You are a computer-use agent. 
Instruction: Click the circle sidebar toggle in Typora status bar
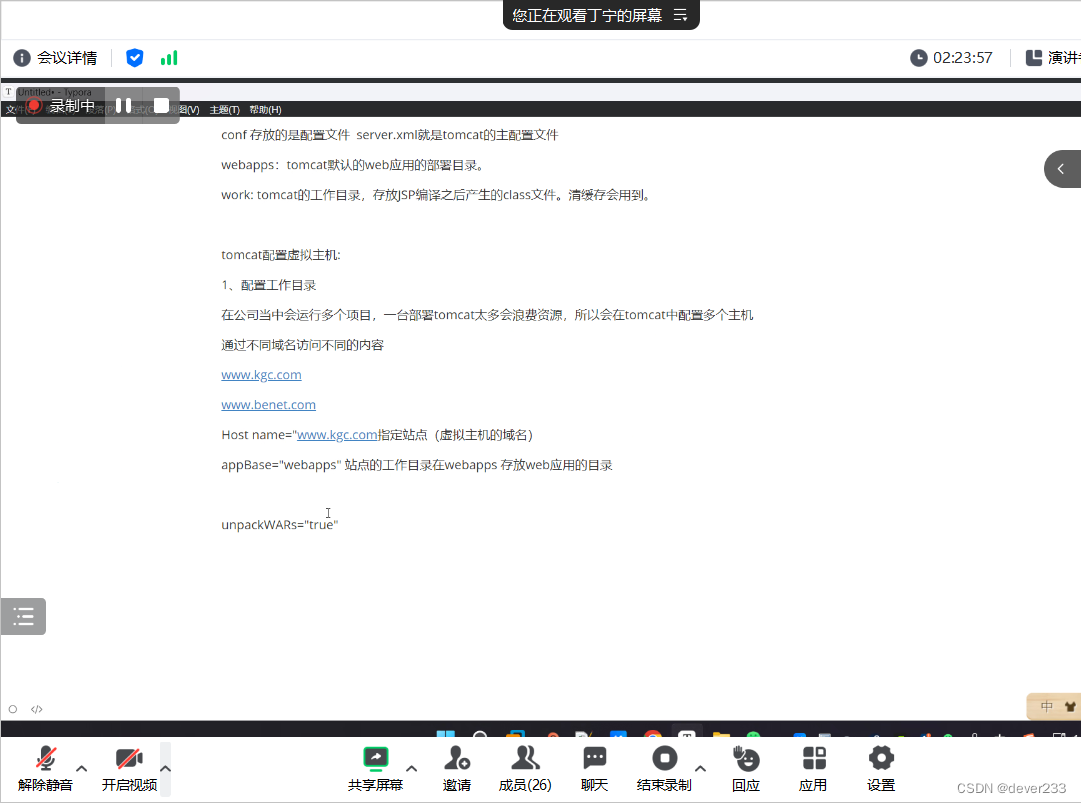pos(12,709)
